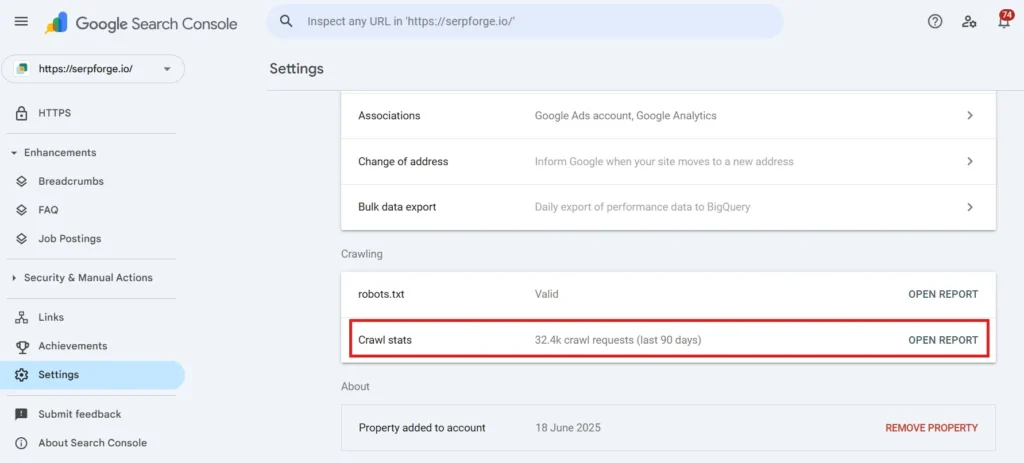
Task: Click the FAQ layers icon
Action: tap(22, 210)
